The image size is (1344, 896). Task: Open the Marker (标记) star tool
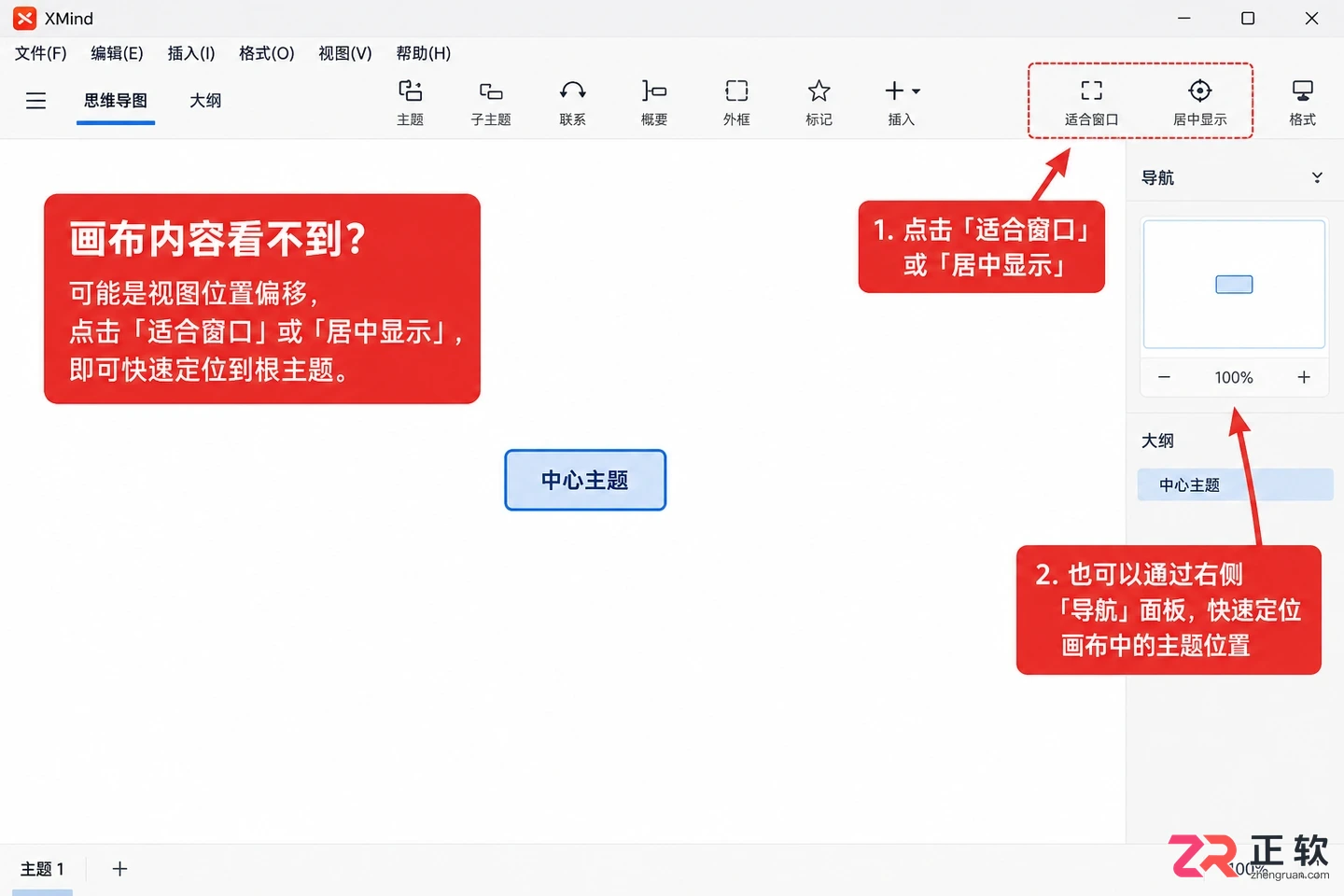pyautogui.click(x=819, y=102)
